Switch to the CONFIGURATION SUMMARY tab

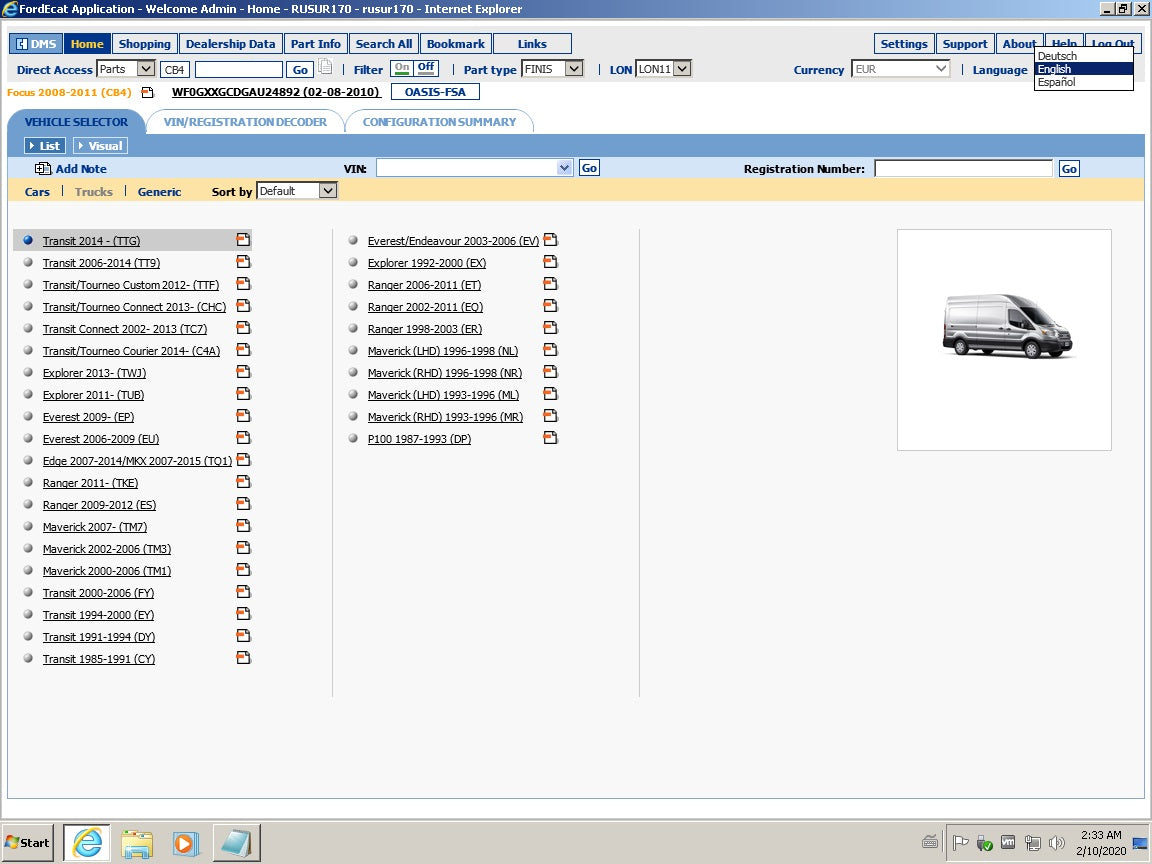438,120
